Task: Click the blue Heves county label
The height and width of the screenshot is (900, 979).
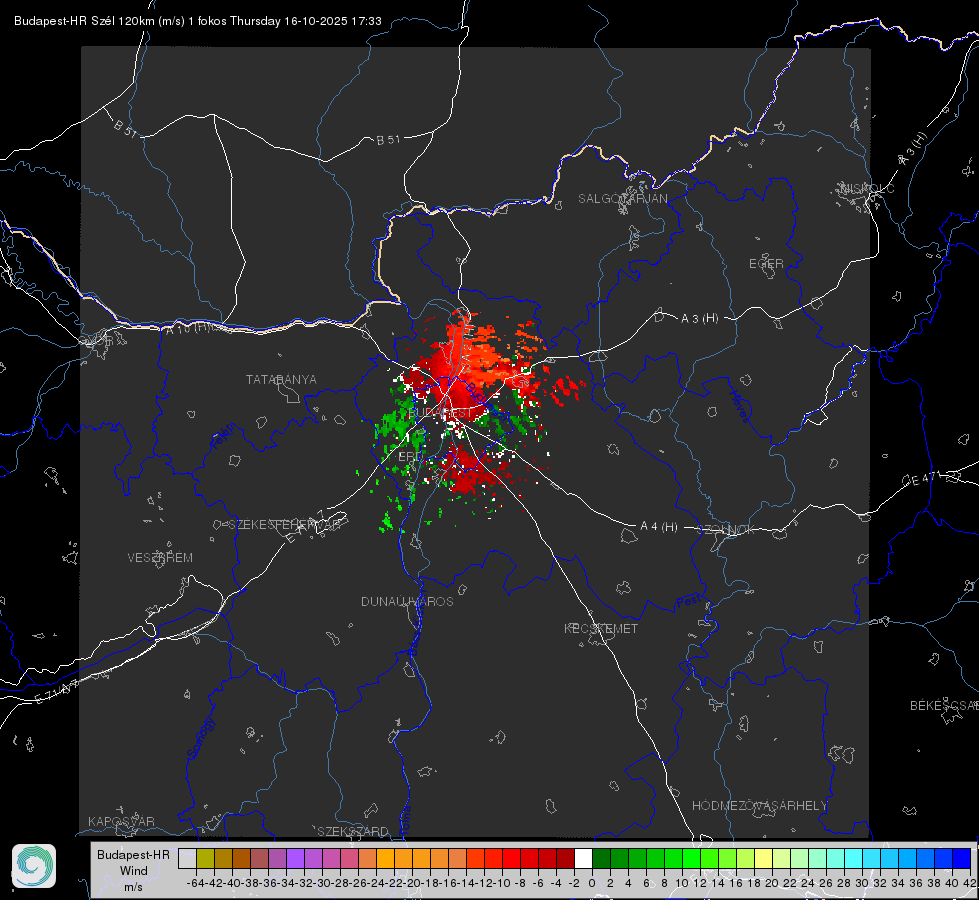Action: click(741, 407)
